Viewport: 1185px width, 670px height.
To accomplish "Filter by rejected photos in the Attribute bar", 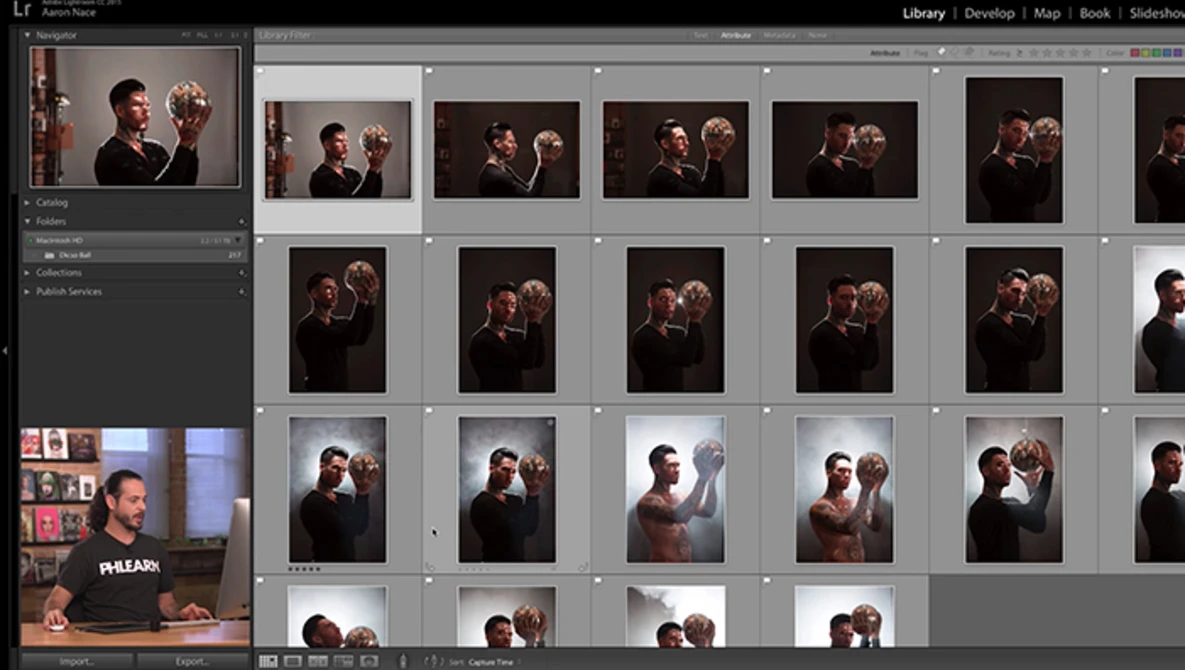I will point(969,52).
